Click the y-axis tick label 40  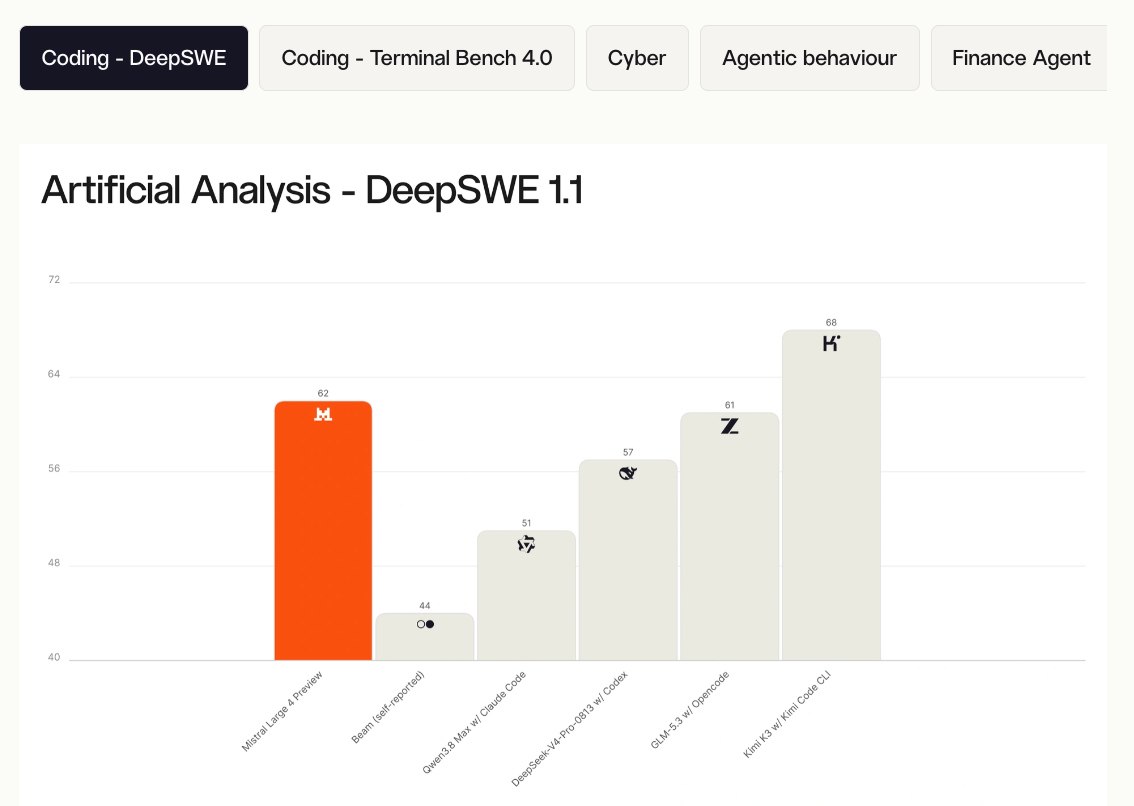[x=54, y=658]
